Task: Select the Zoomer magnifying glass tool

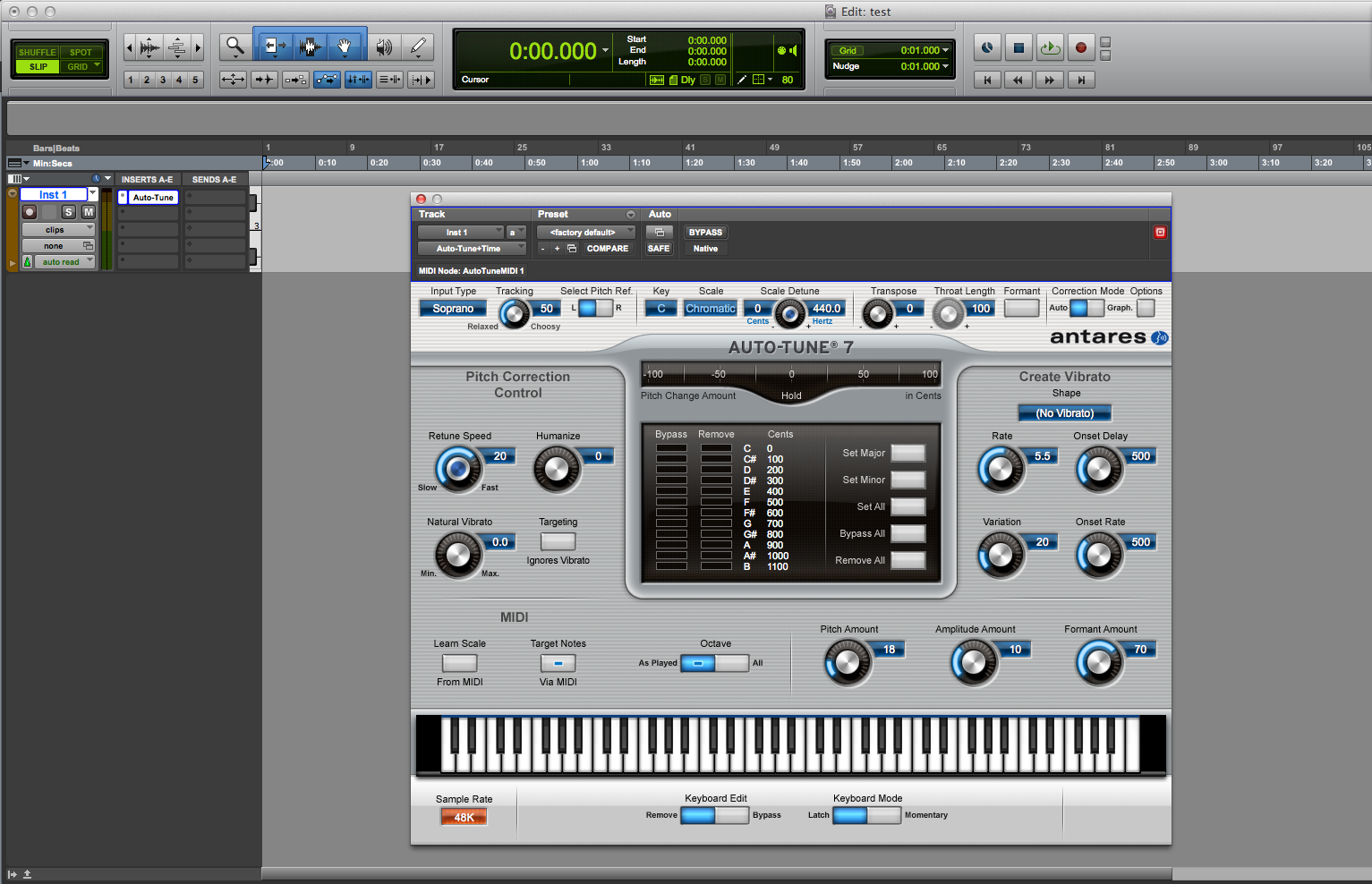Action: point(235,47)
